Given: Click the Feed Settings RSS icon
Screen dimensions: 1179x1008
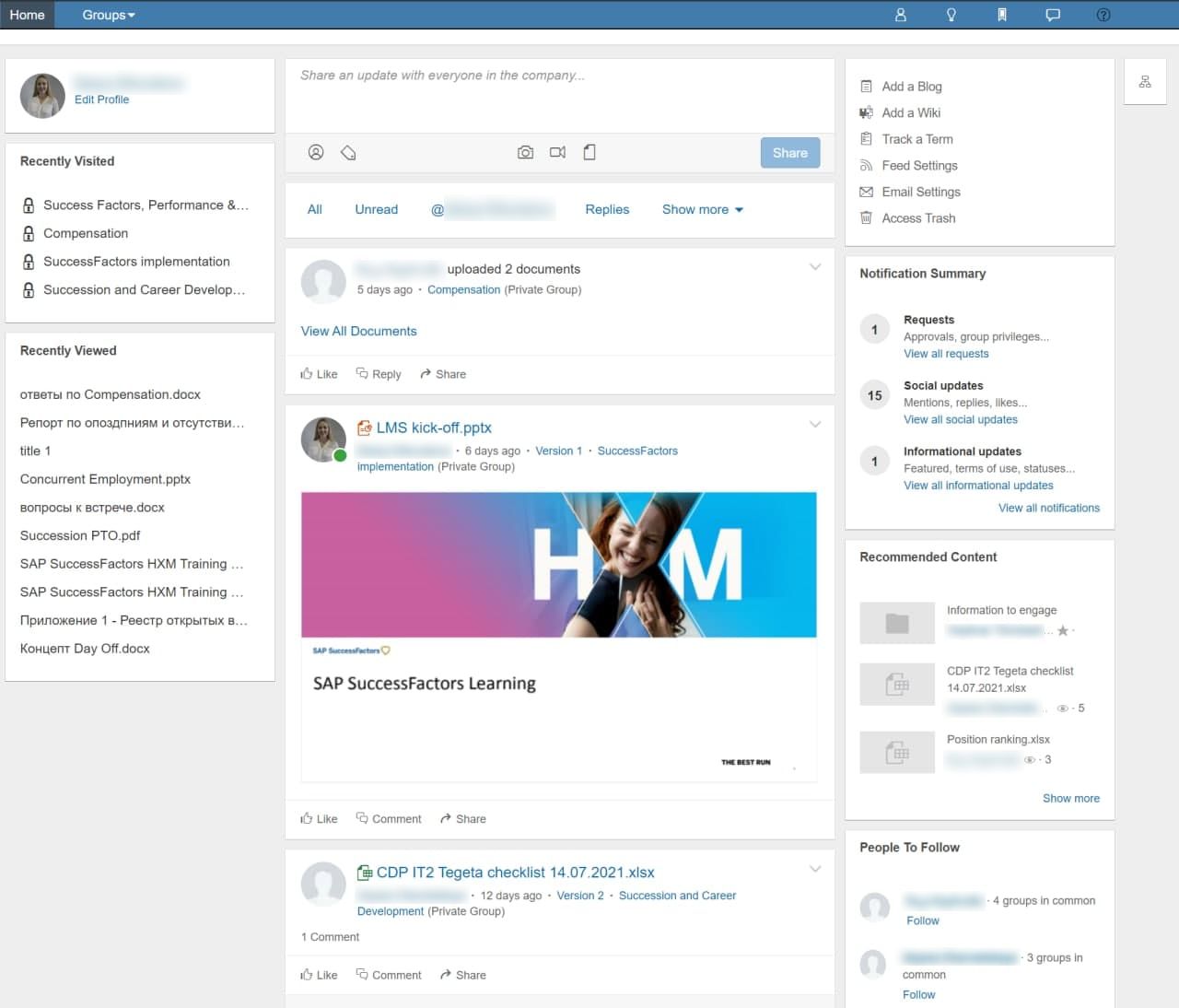Looking at the screenshot, I should click(x=866, y=166).
